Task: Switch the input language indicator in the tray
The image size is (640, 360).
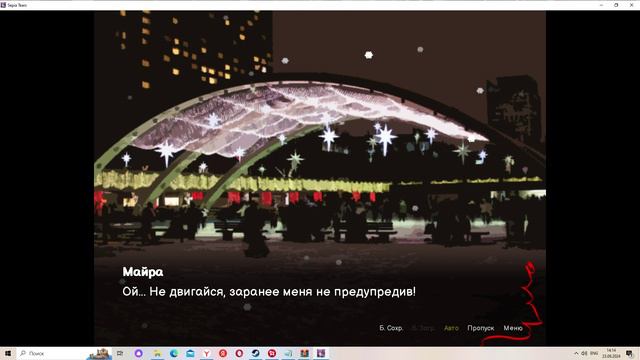Action: [x=594, y=353]
